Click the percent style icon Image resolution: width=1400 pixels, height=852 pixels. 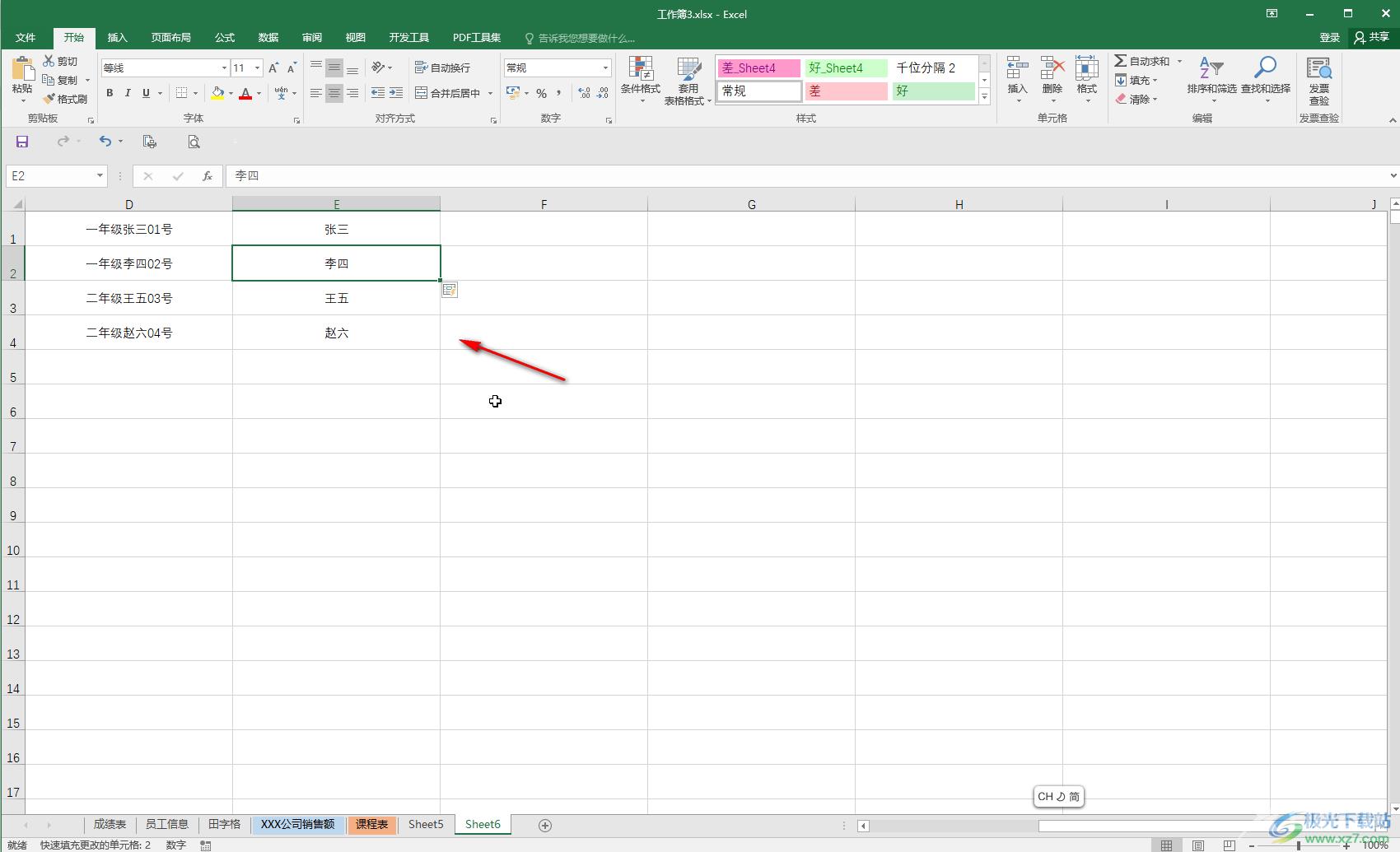(x=541, y=93)
